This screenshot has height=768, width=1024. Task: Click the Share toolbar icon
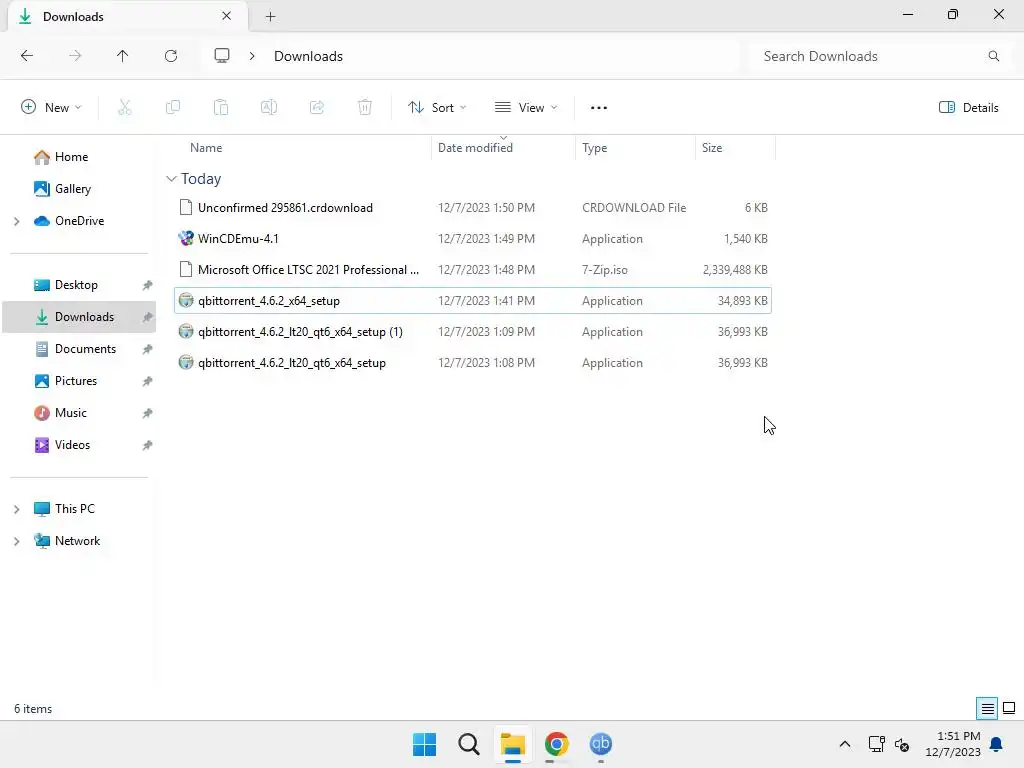317,108
